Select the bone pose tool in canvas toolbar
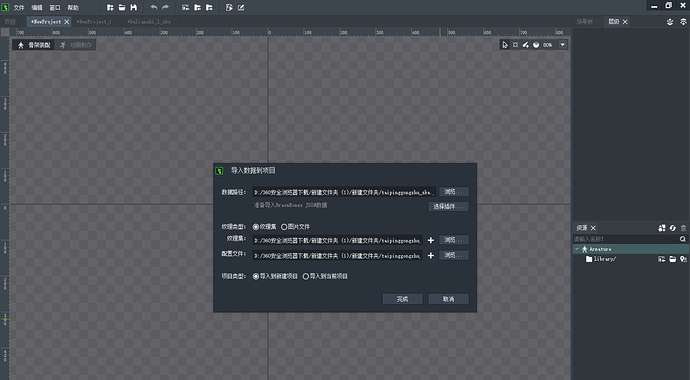The image size is (690, 380). (x=515, y=45)
